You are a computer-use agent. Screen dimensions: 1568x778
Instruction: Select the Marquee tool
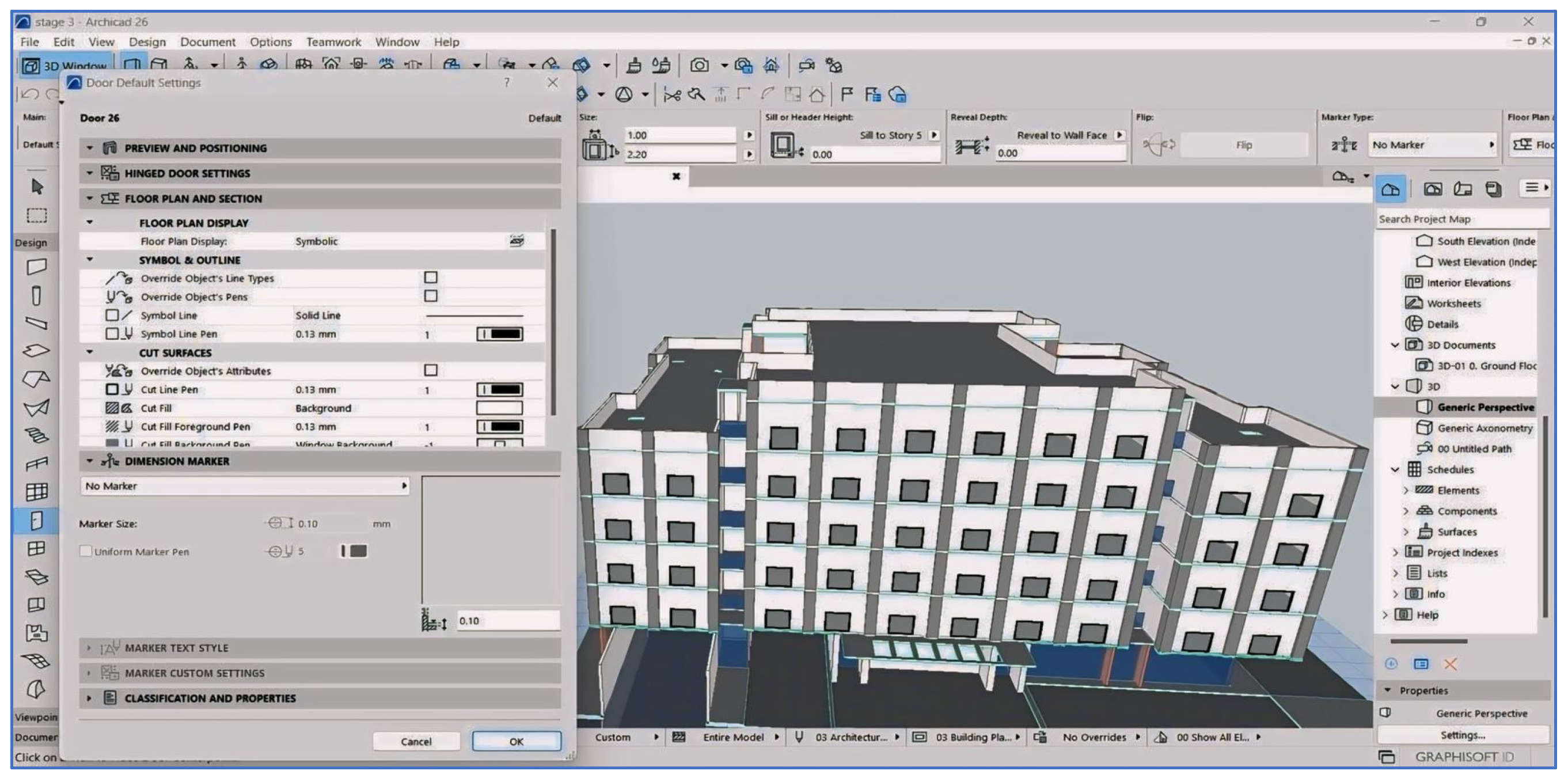pyautogui.click(x=36, y=215)
